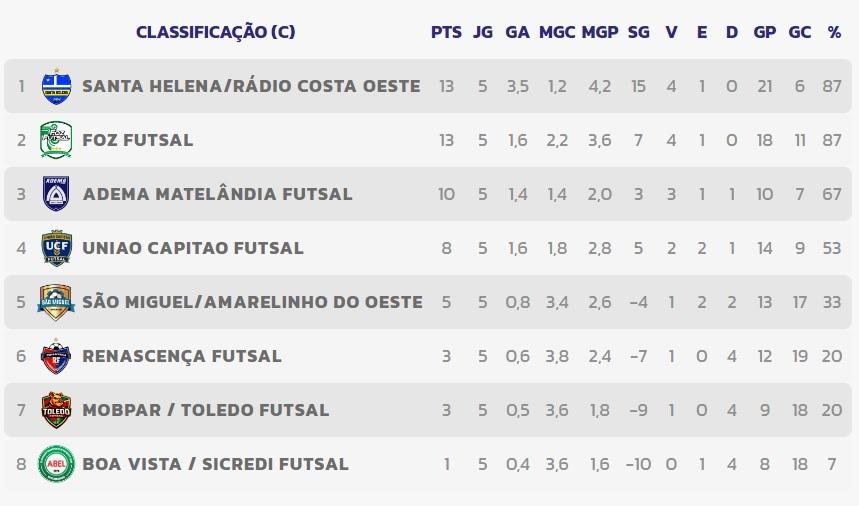Viewport: 859px width, 506px height.
Task: Select the ADEMA MATELÂNDIA FUTSAL name
Action: coord(217,194)
